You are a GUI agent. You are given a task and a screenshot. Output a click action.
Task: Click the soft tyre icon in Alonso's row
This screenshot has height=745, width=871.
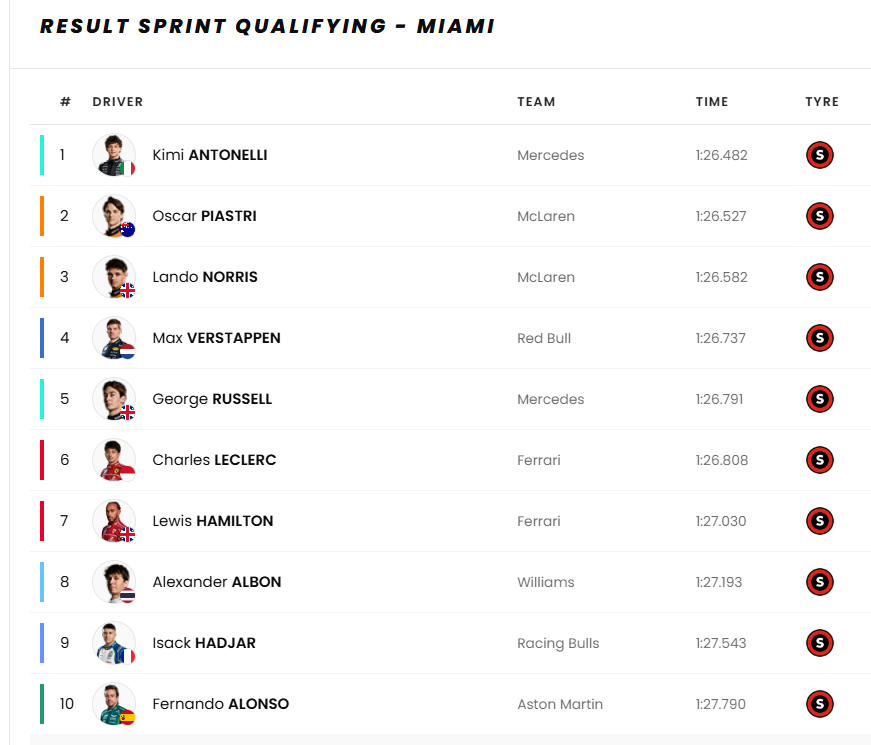click(819, 704)
